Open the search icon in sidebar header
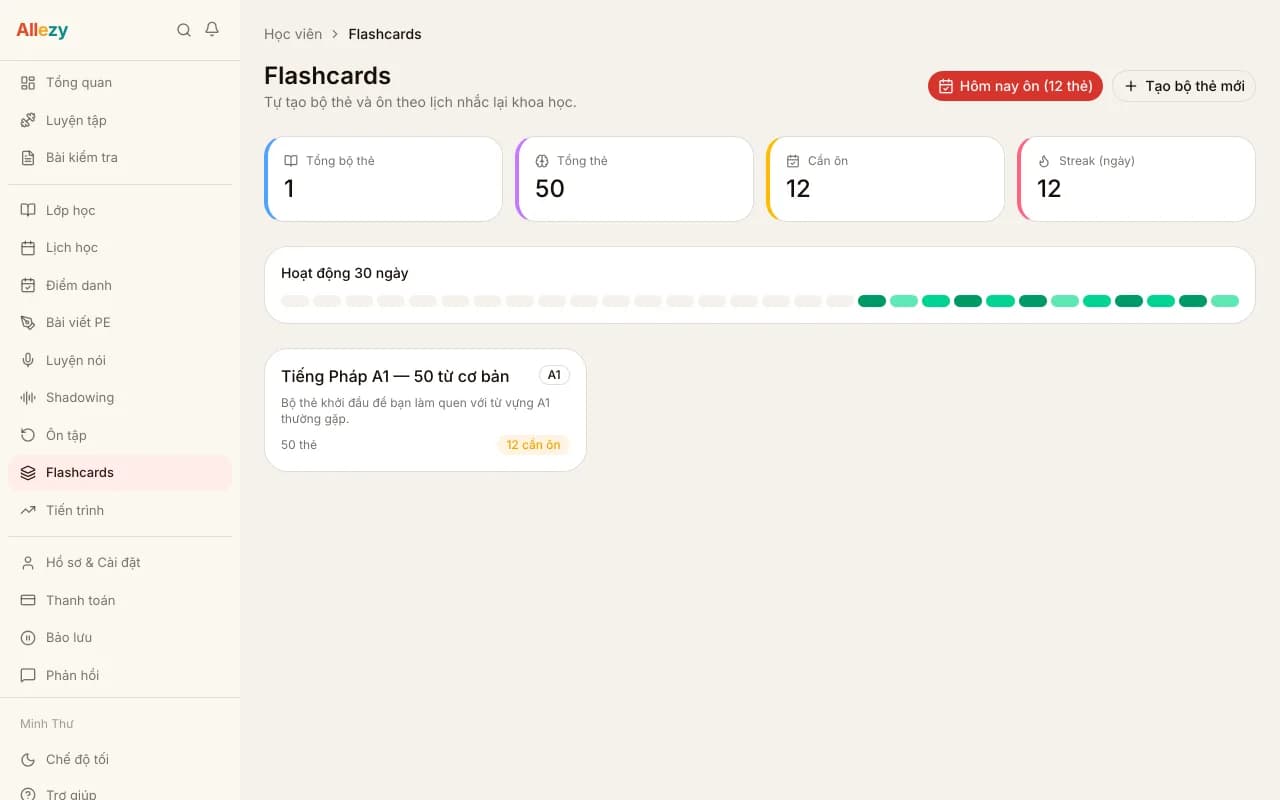Screen dimensions: 1280x800 point(184,30)
